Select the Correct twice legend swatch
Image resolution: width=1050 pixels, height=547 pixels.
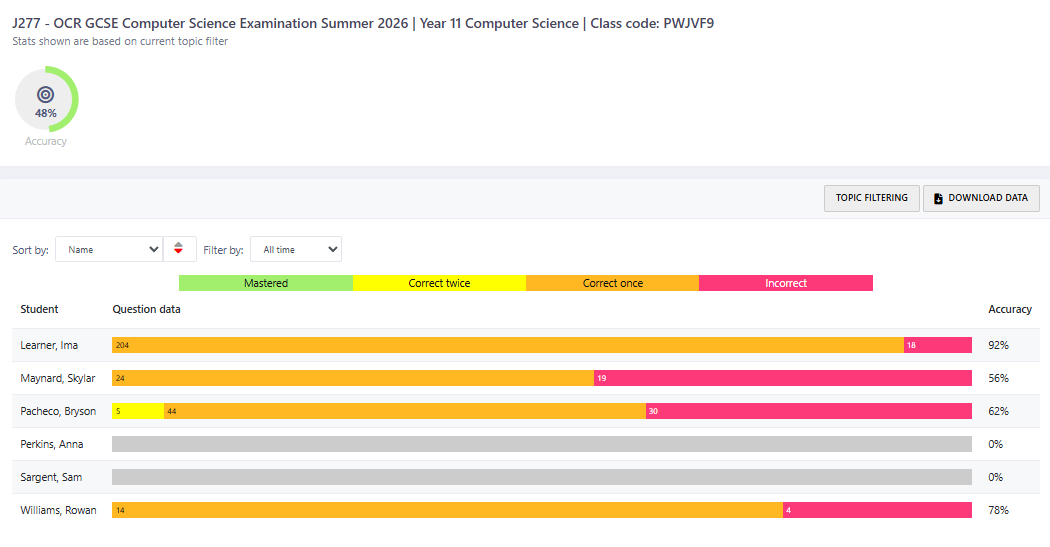pos(439,283)
